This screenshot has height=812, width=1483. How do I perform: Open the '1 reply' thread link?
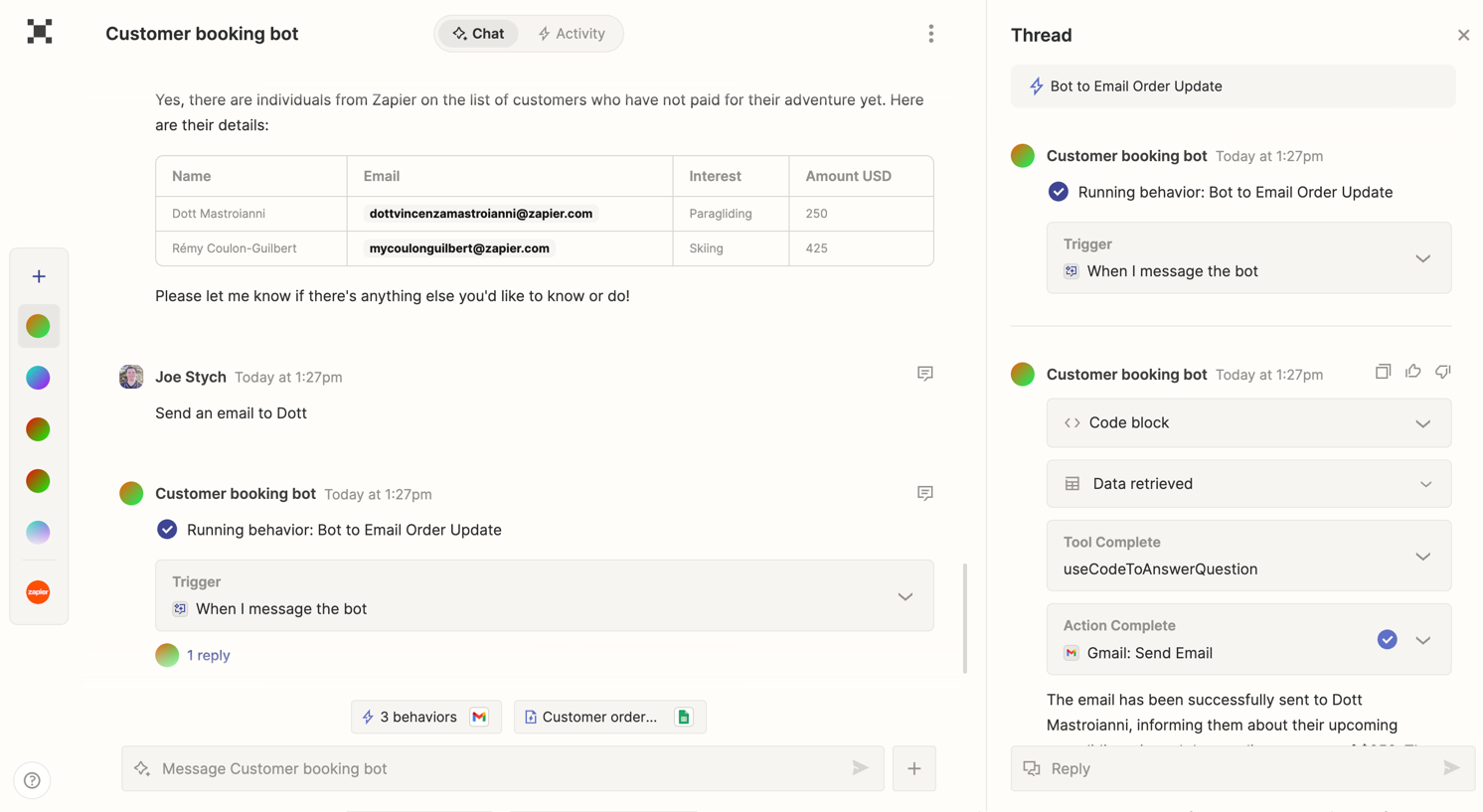(x=209, y=655)
